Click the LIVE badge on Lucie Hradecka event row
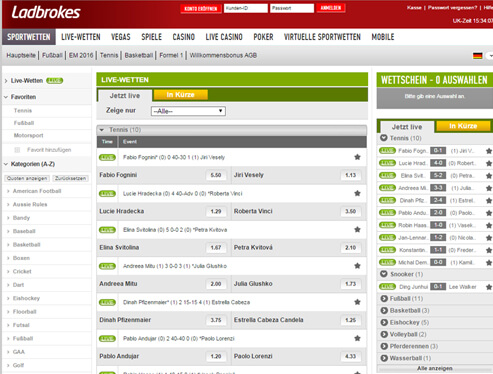Image resolution: width=493 pixels, height=374 pixels. (x=107, y=194)
